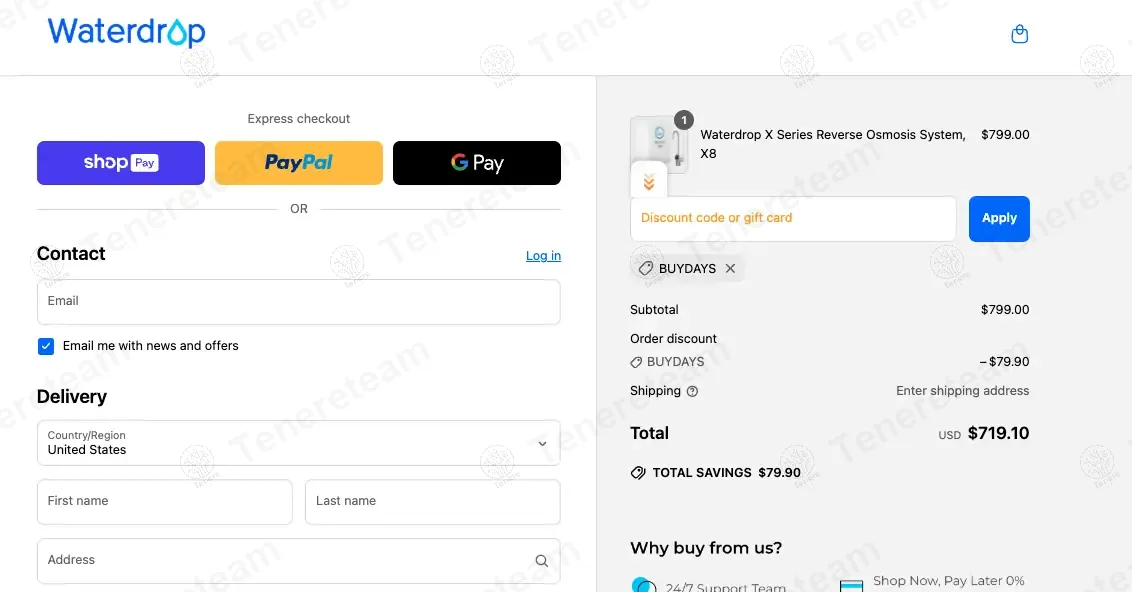This screenshot has width=1132, height=592.
Task: Uncheck Email me with news and offers
Action: (x=46, y=347)
